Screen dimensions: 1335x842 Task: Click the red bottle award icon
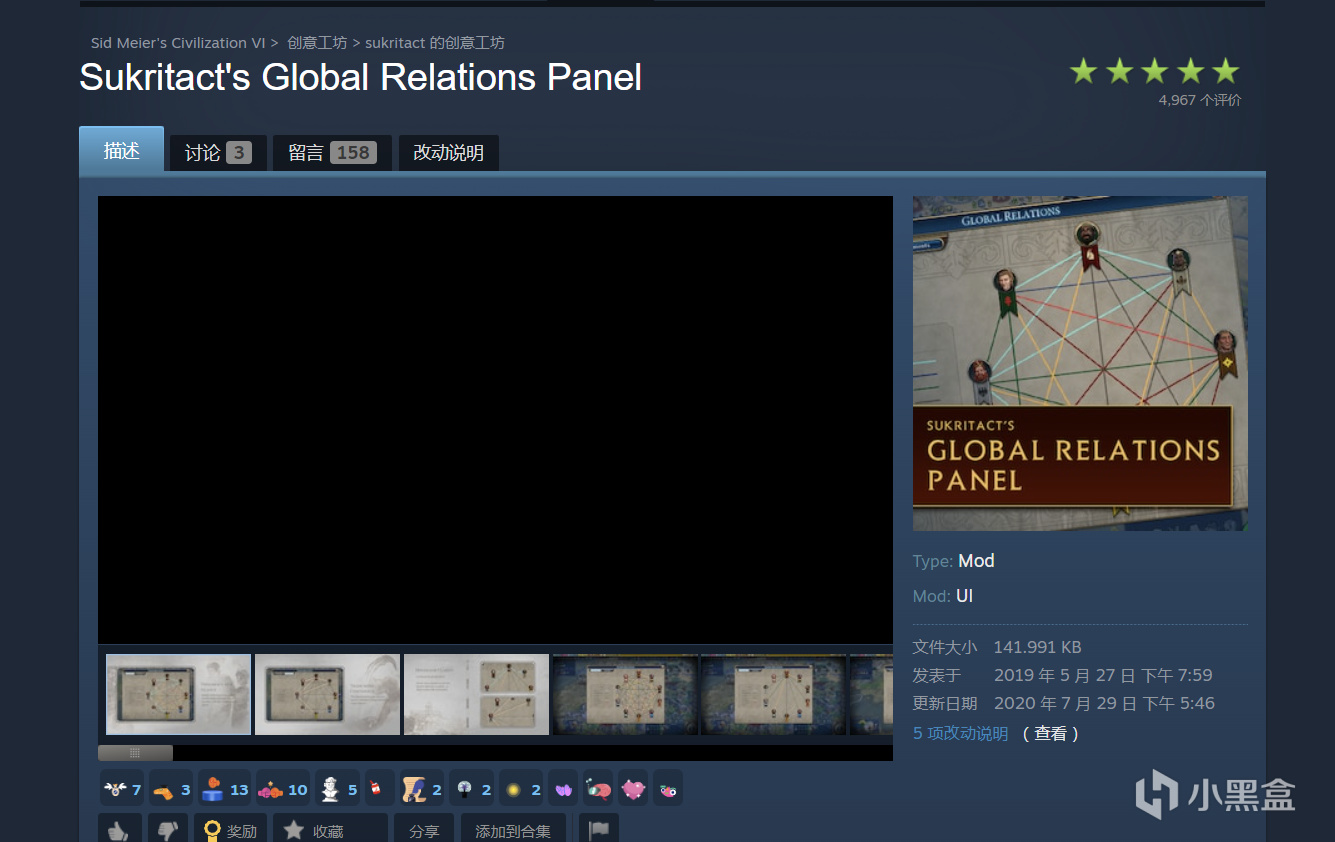[378, 790]
